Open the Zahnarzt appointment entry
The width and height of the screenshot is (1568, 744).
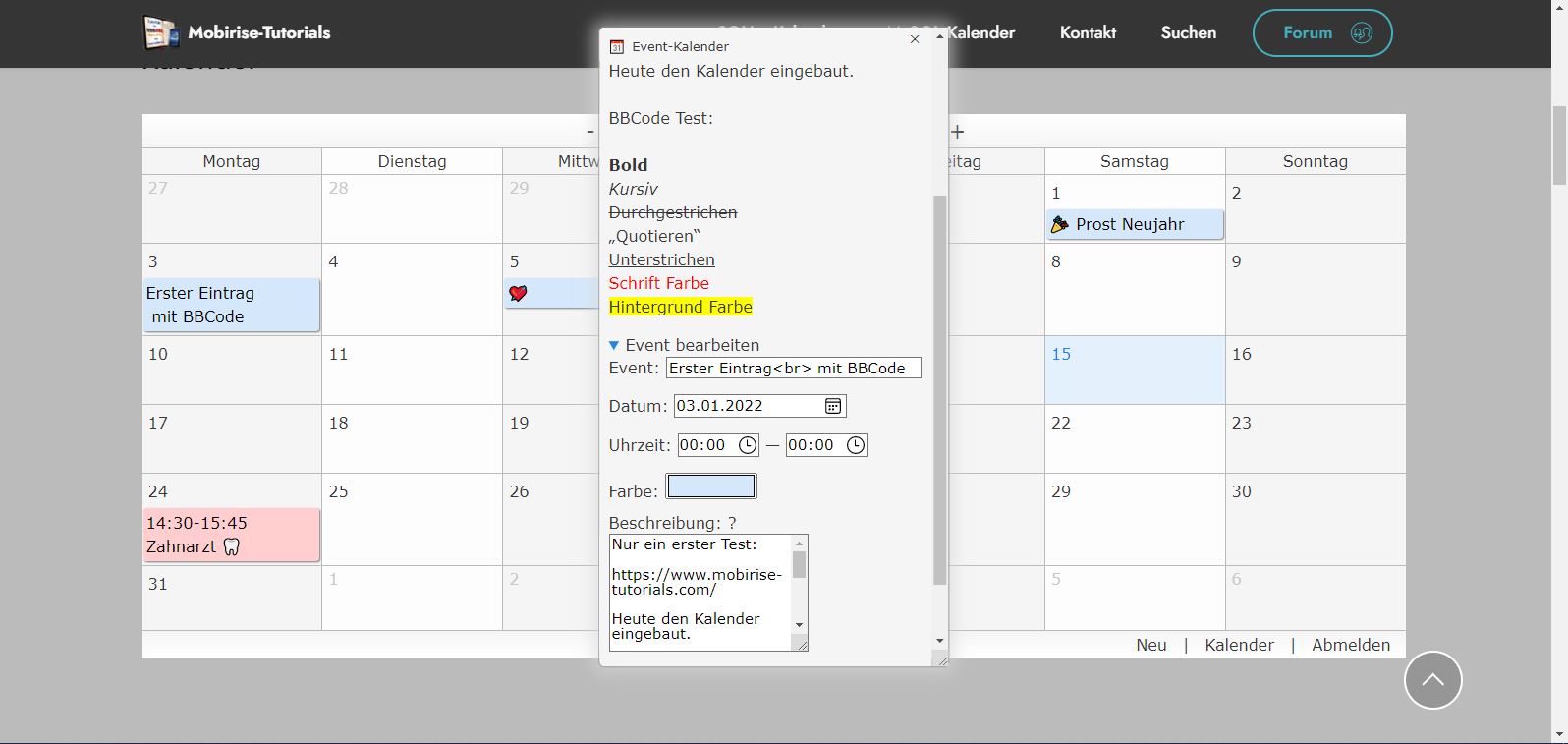231,535
